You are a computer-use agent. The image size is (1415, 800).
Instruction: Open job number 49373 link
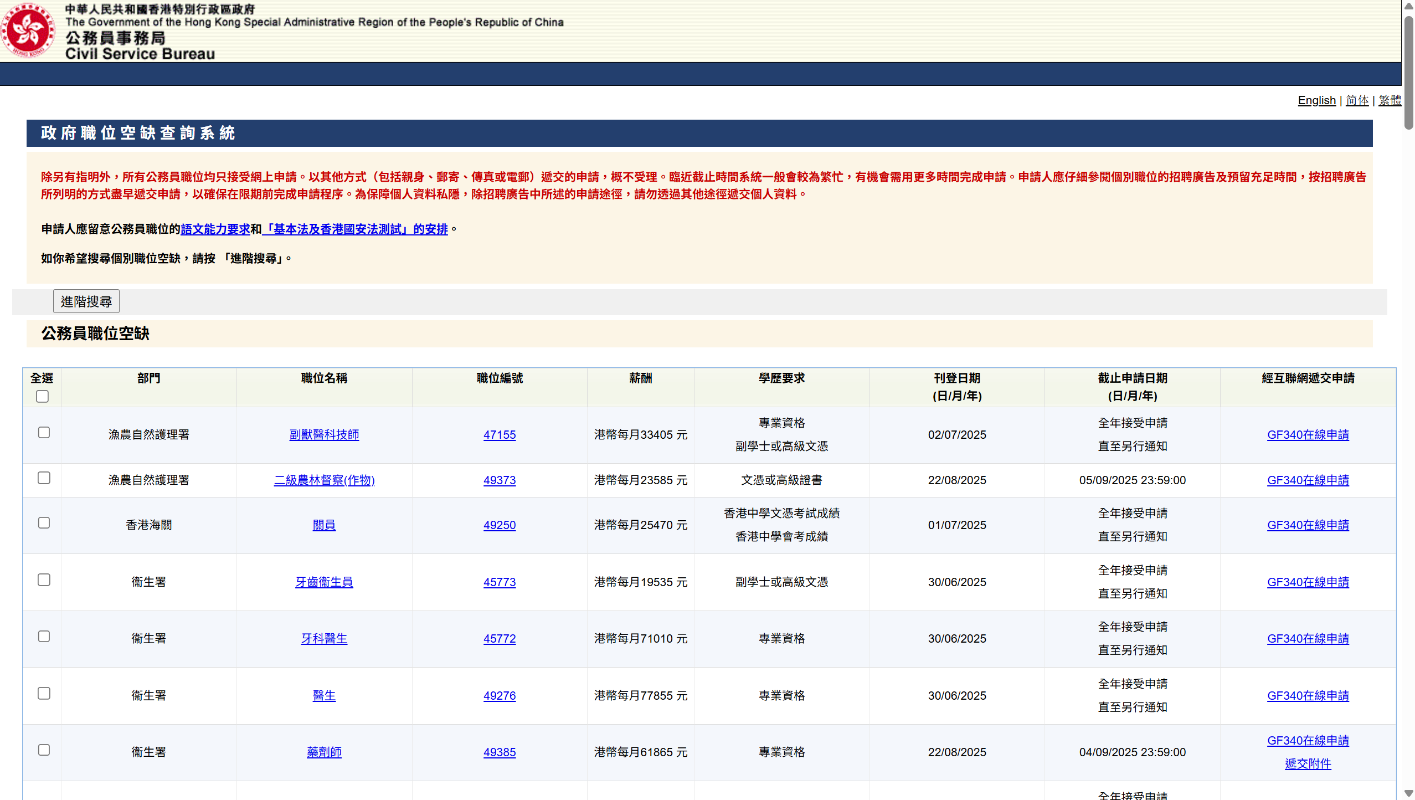(x=499, y=480)
